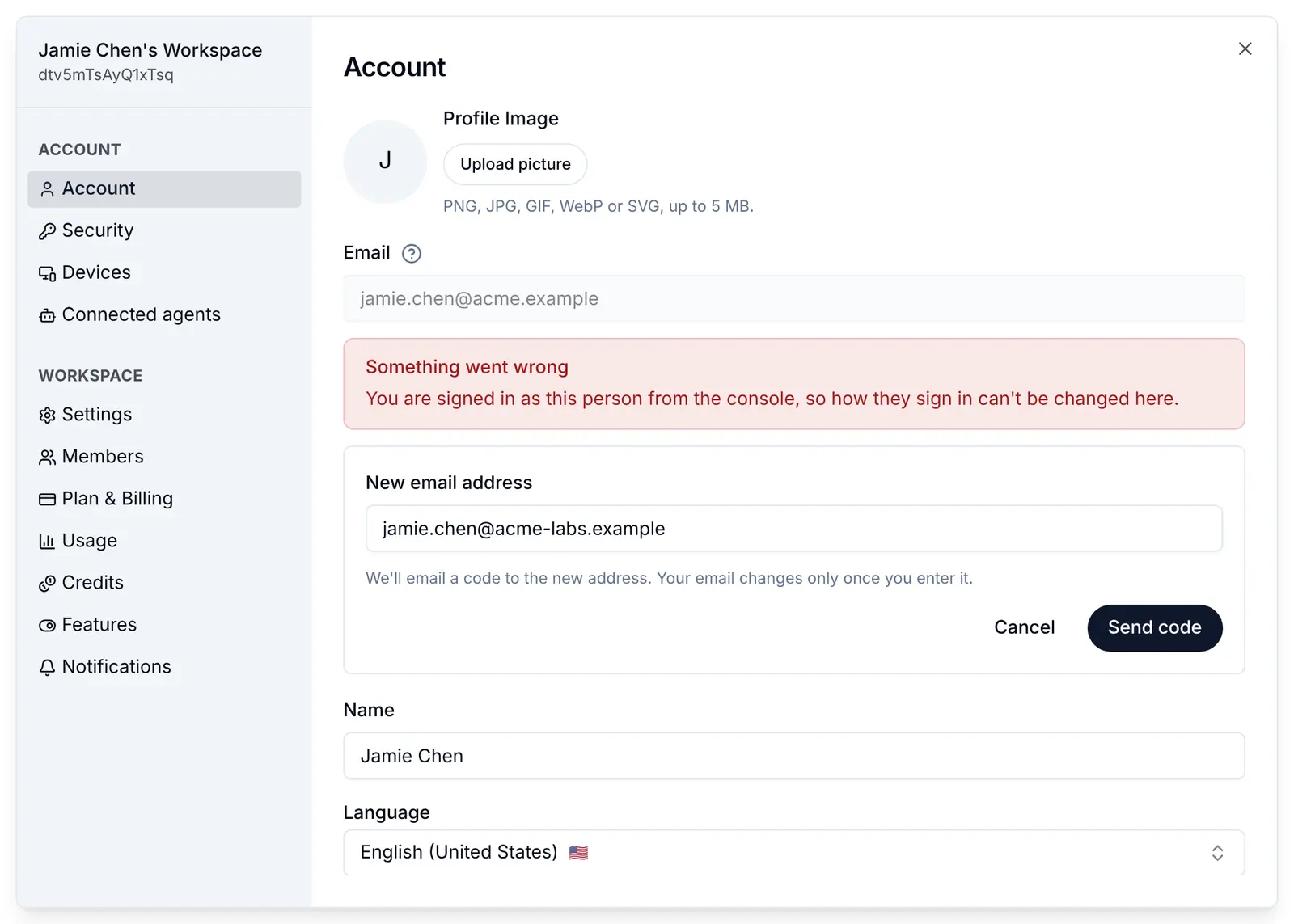Click the New email address field
This screenshot has height=924, width=1294.
point(793,529)
